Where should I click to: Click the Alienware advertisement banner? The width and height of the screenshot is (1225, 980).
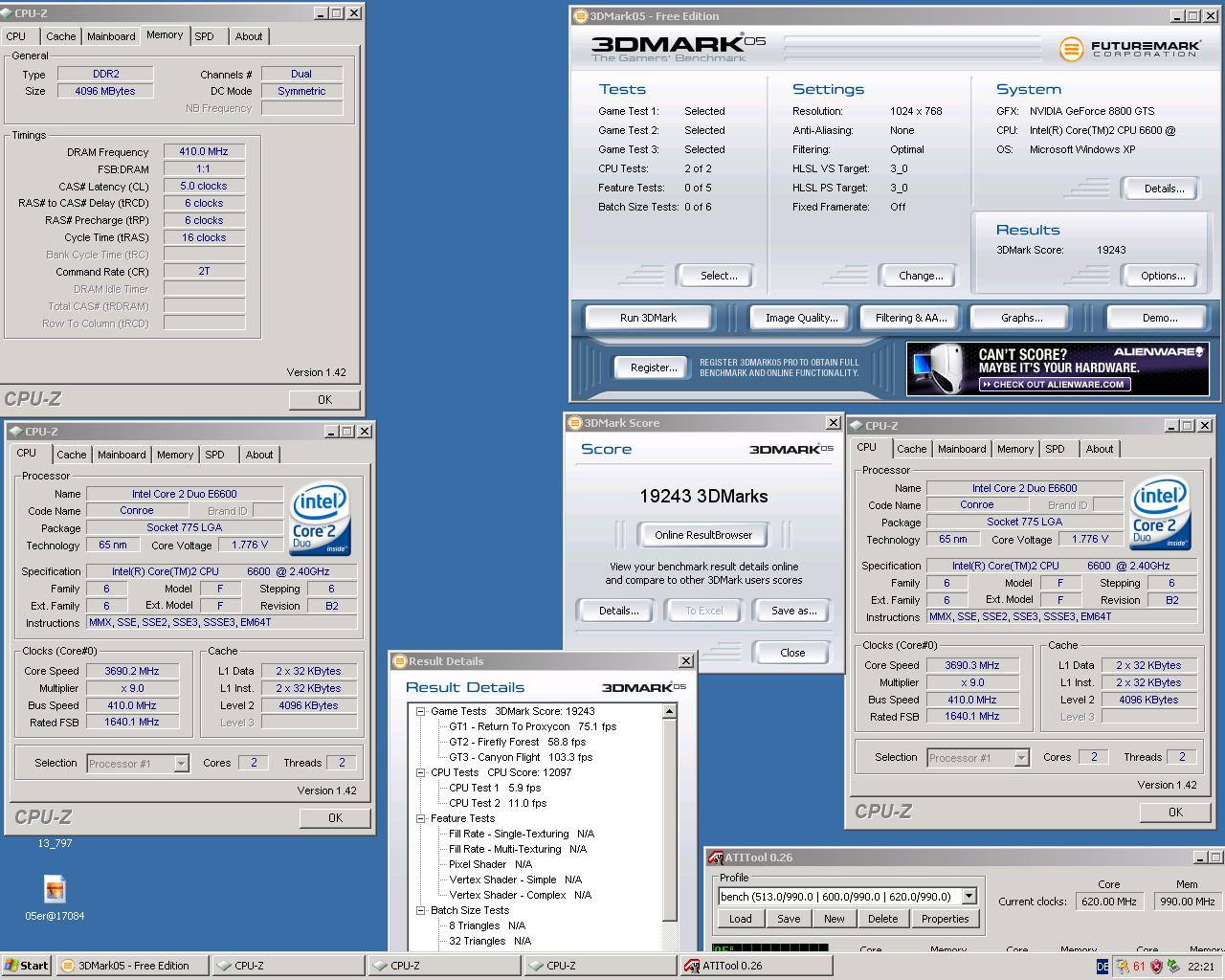1058,368
